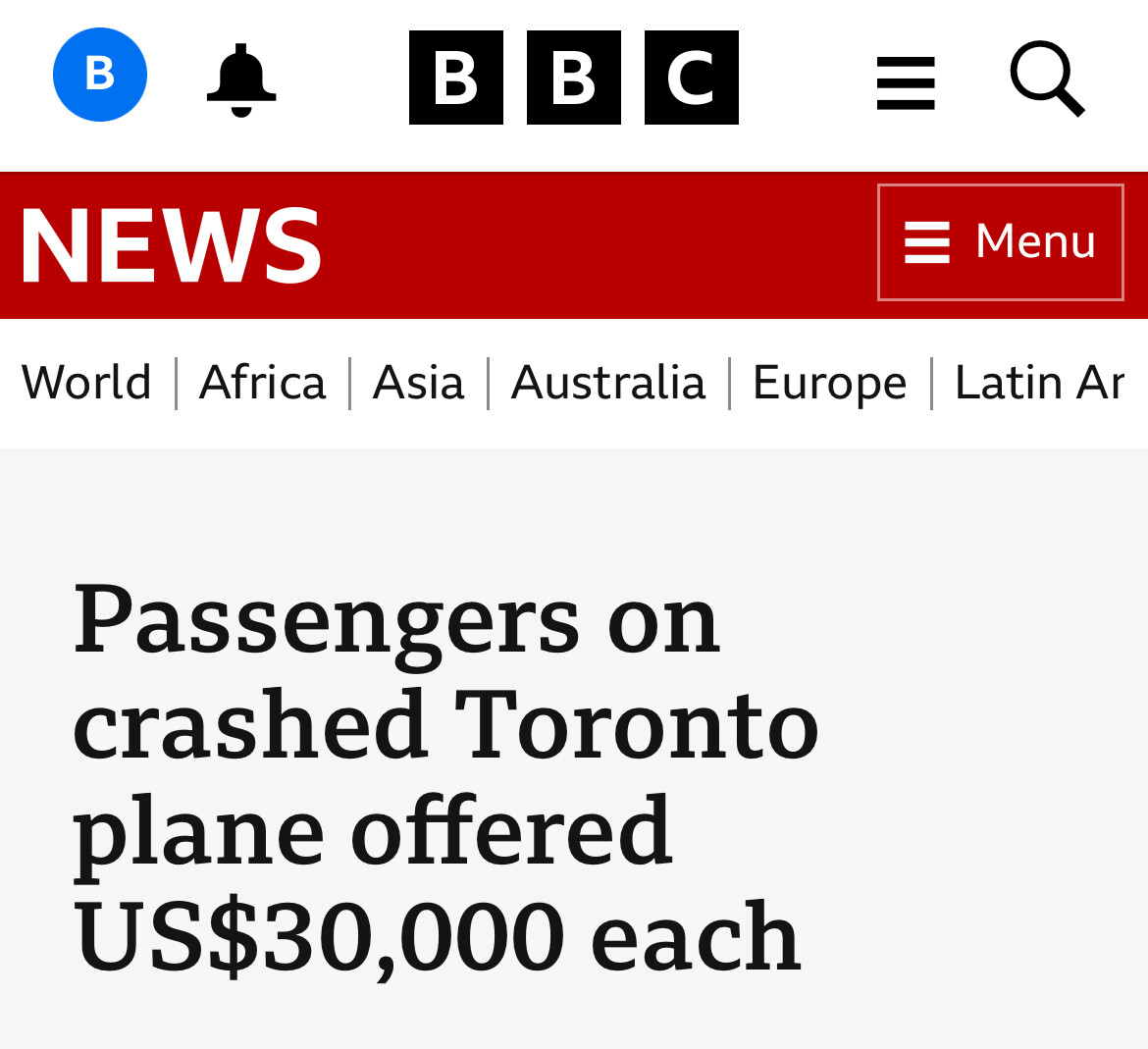Click the middle B block of the BBC logo

click(x=573, y=78)
